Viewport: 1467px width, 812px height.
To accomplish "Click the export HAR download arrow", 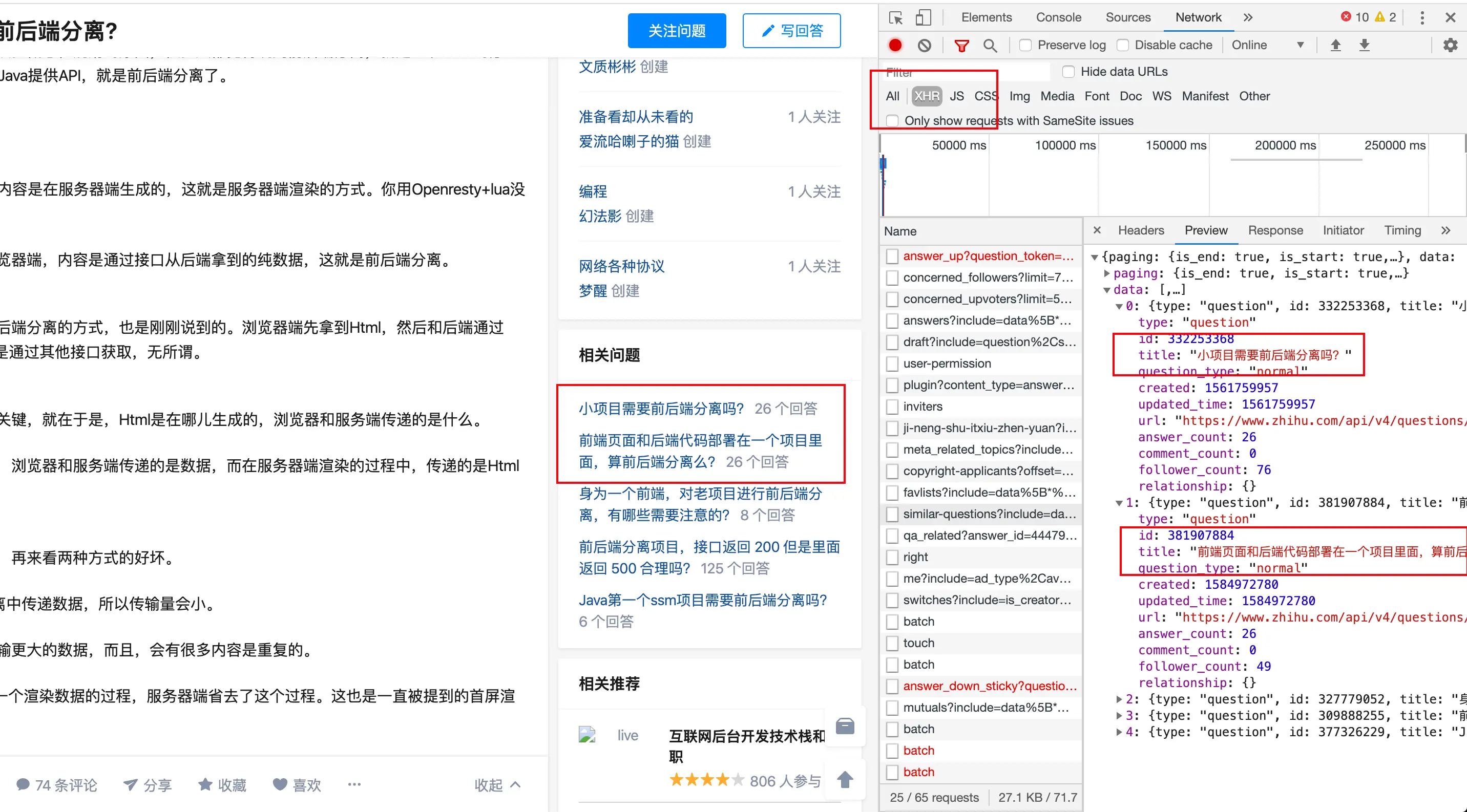I will tap(1365, 45).
